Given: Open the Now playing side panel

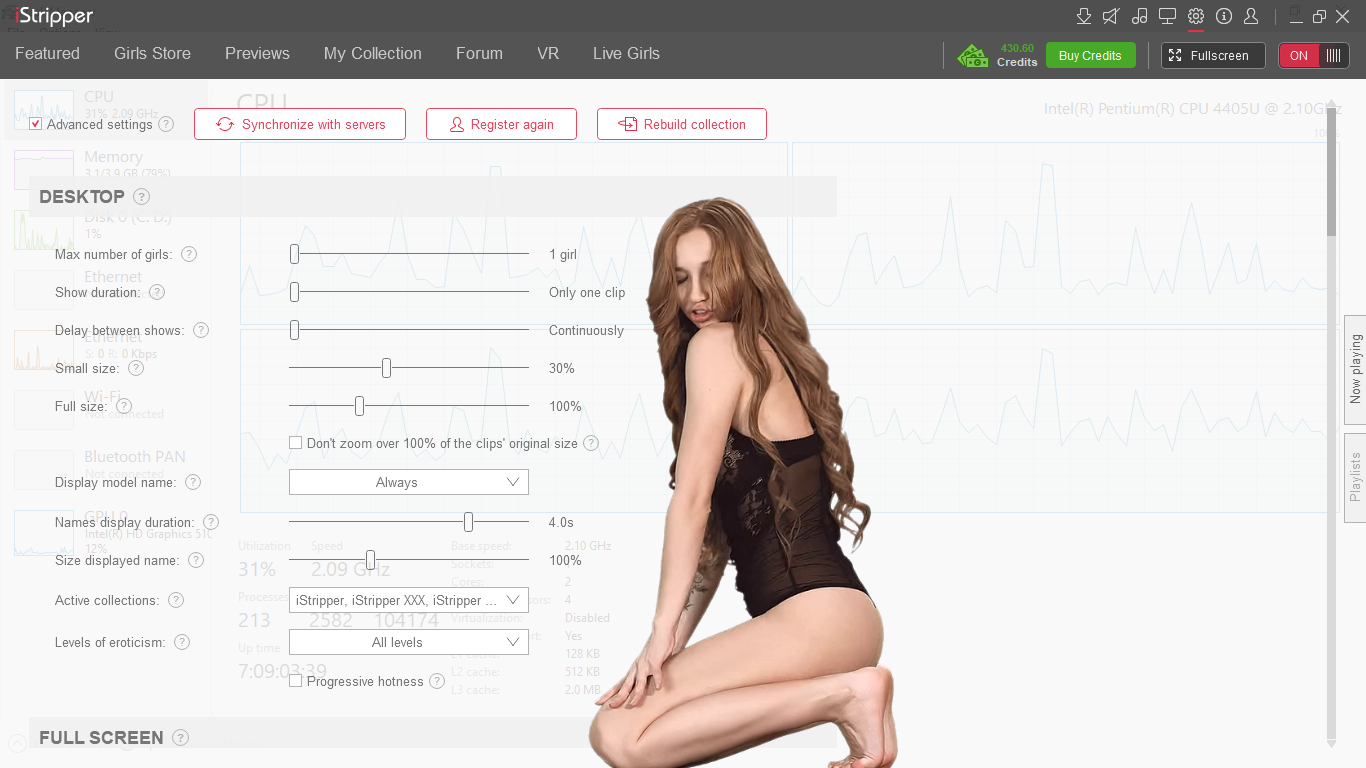Looking at the screenshot, I should (1355, 369).
